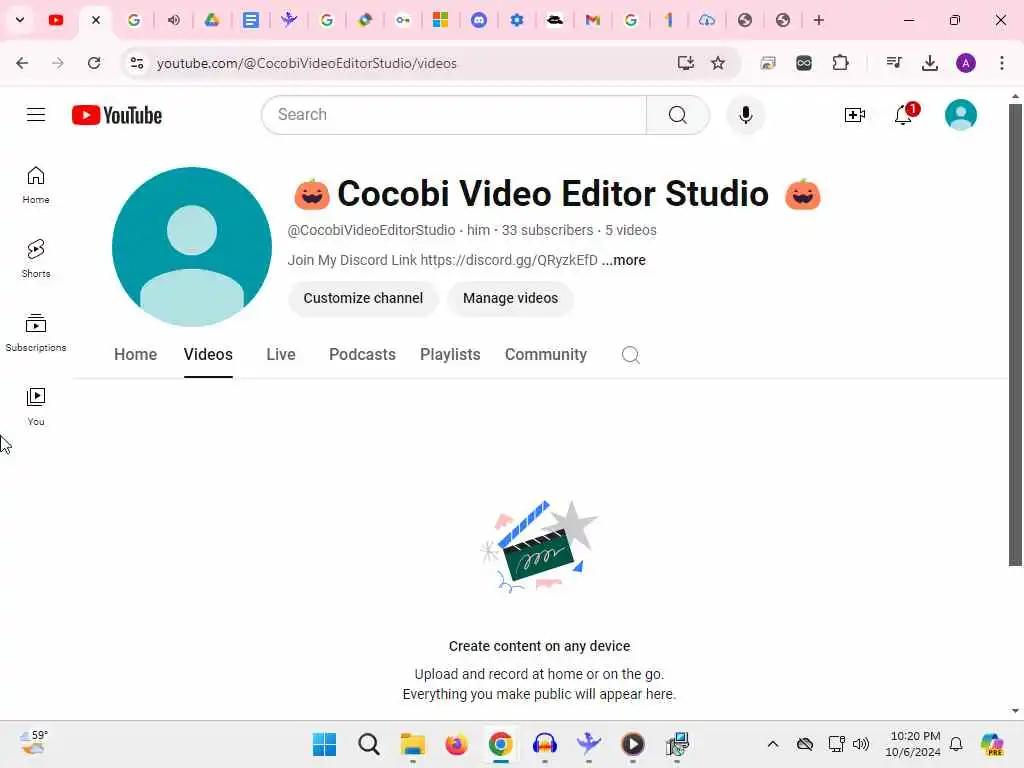Open the Community tab
Image resolution: width=1024 pixels, height=768 pixels.
pyautogui.click(x=546, y=355)
